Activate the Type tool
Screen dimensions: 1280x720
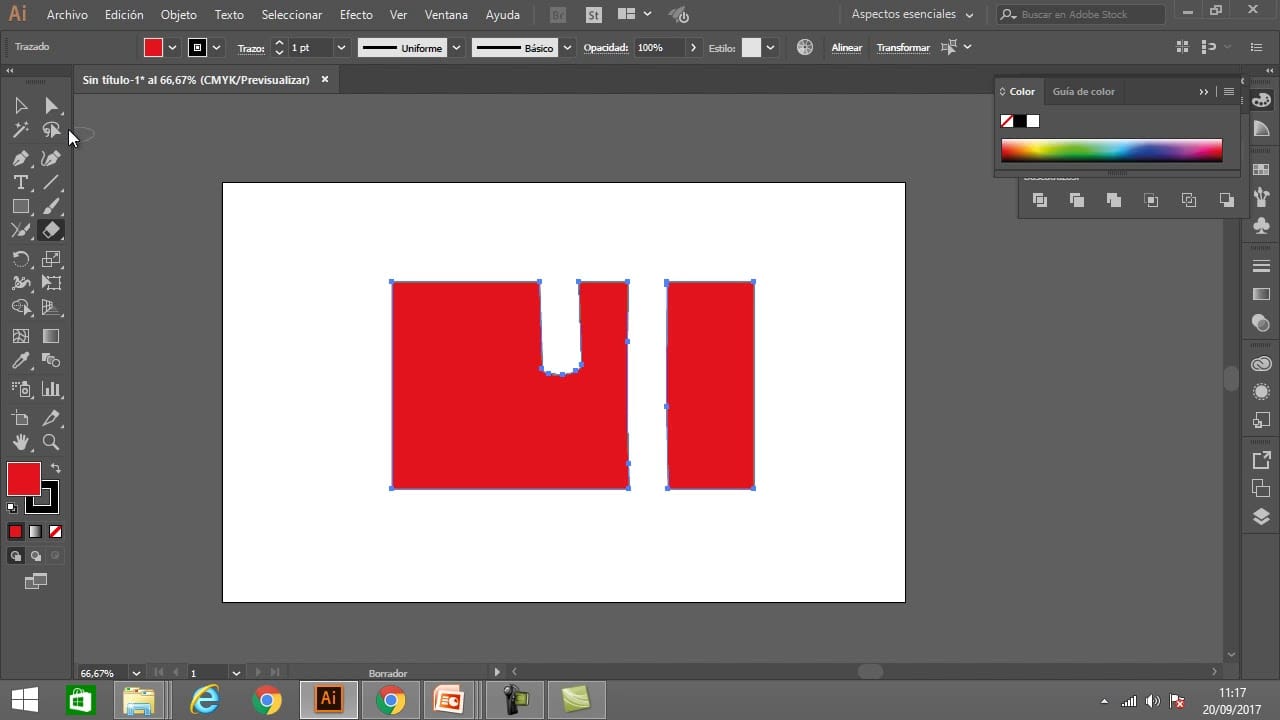[x=20, y=182]
